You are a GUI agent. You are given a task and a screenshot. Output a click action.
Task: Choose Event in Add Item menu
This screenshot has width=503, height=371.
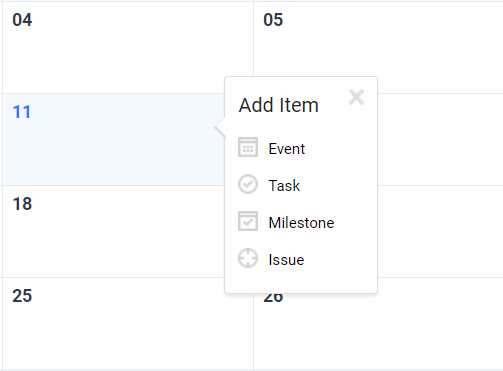[287, 149]
